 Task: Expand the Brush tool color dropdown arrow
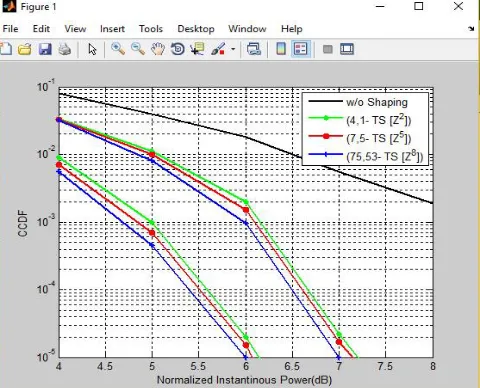tap(233, 49)
